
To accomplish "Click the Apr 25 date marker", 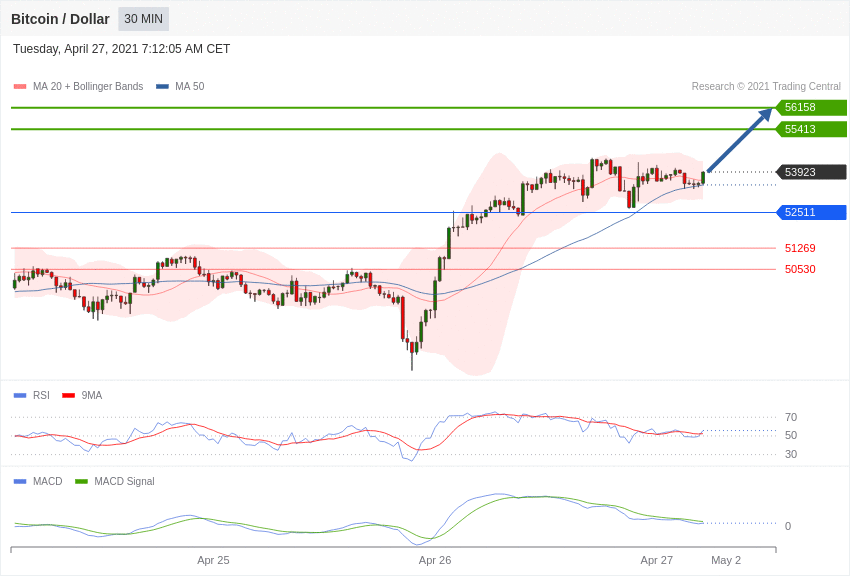I will [x=213, y=560].
